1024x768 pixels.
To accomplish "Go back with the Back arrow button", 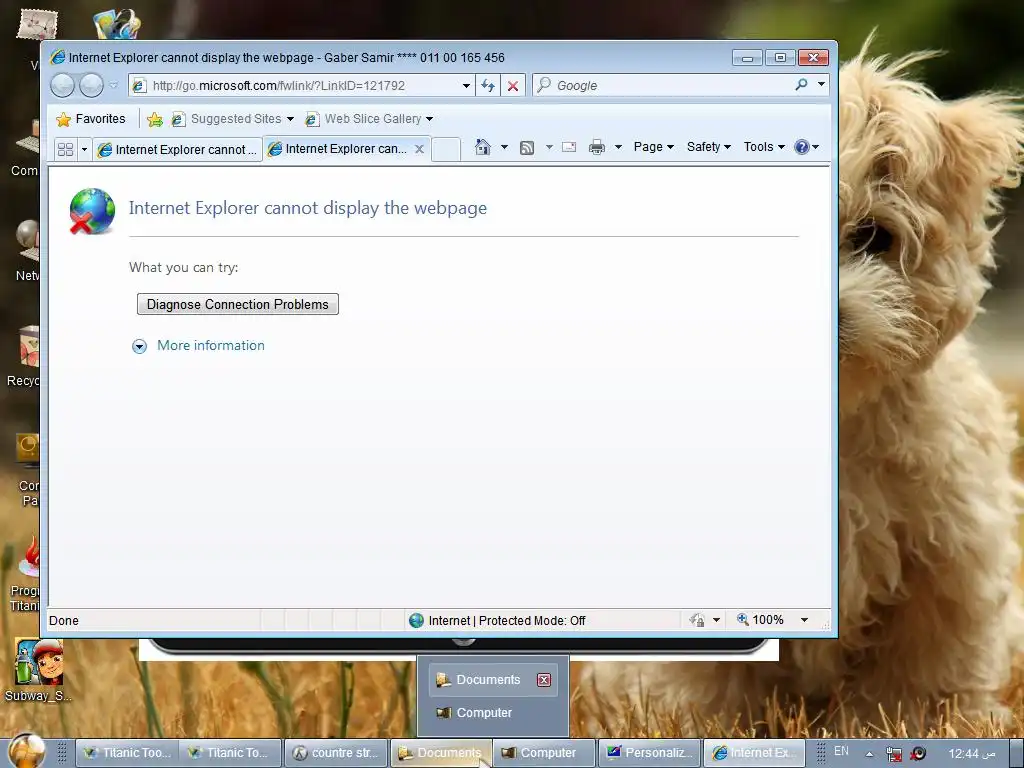I will tap(63, 86).
